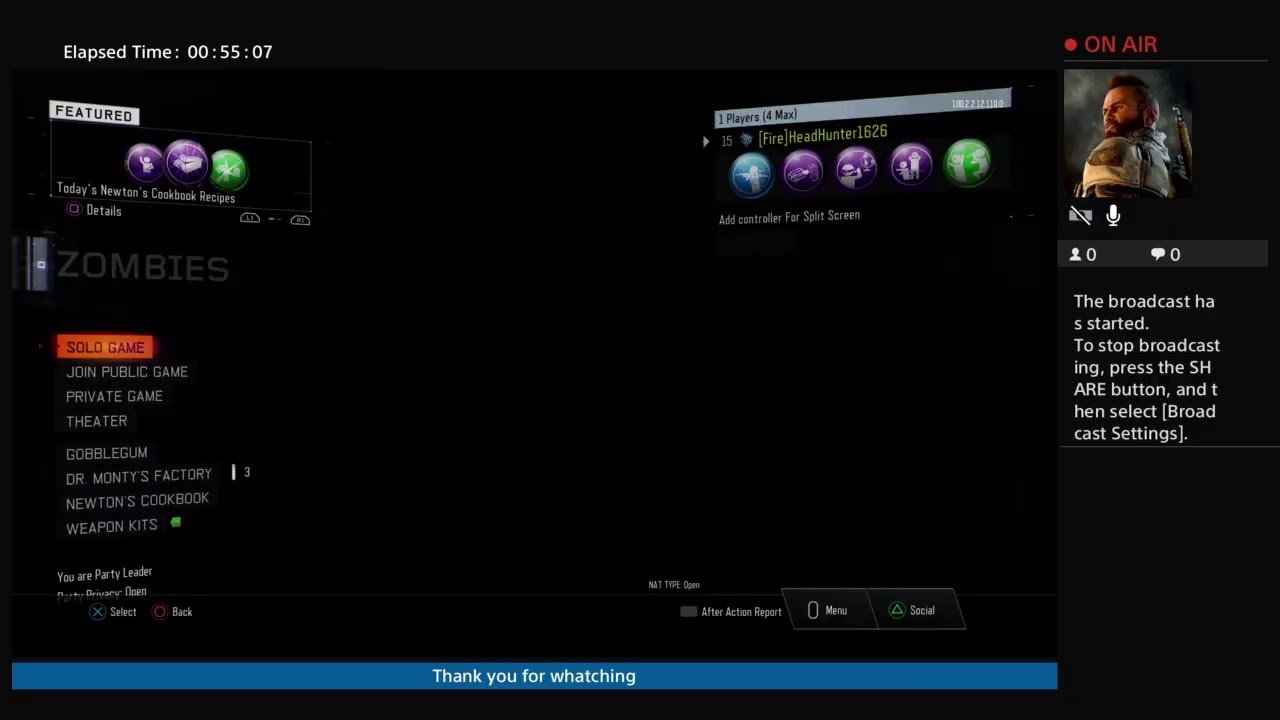Pick the green gobblegum in the player's pack
Viewport: 1280px width, 720px height.
[967, 162]
